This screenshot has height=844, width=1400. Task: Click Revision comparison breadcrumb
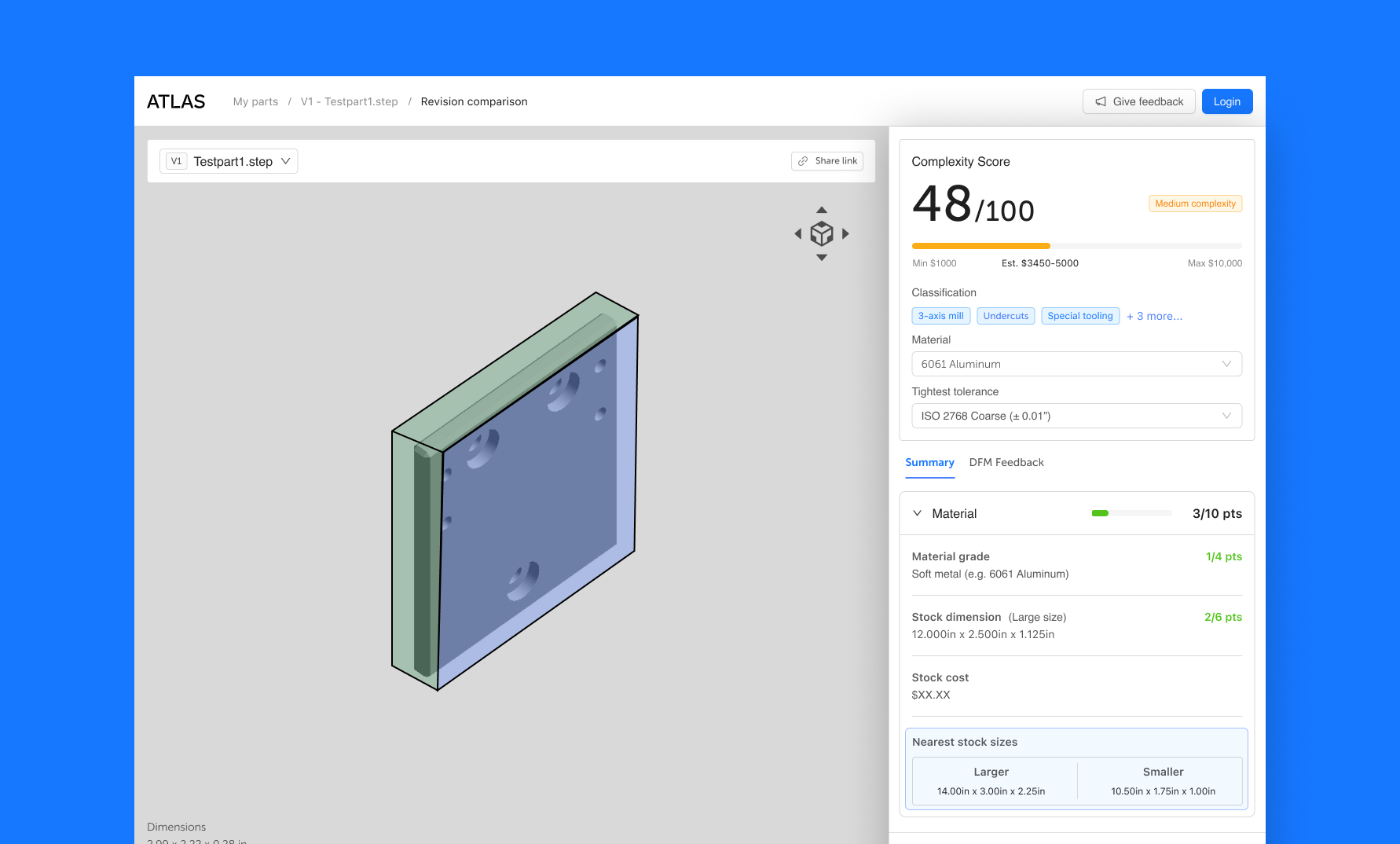(474, 101)
